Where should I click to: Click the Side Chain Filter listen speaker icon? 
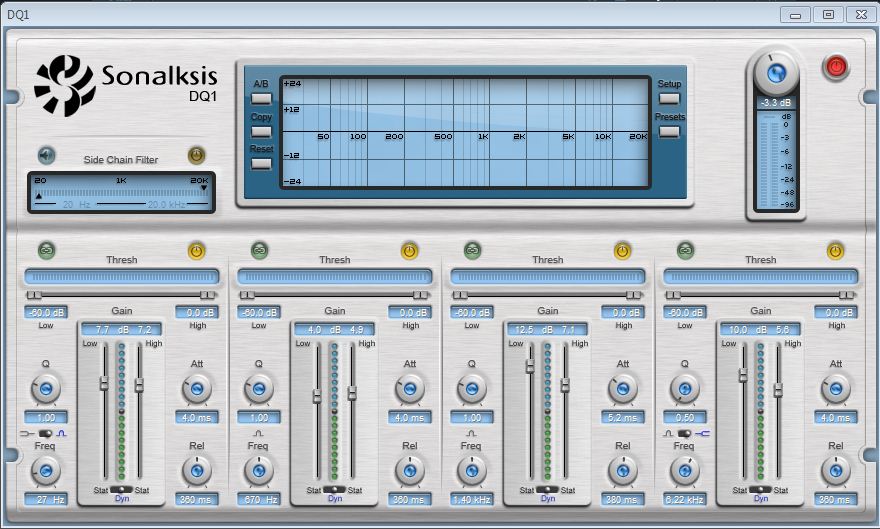tap(47, 155)
